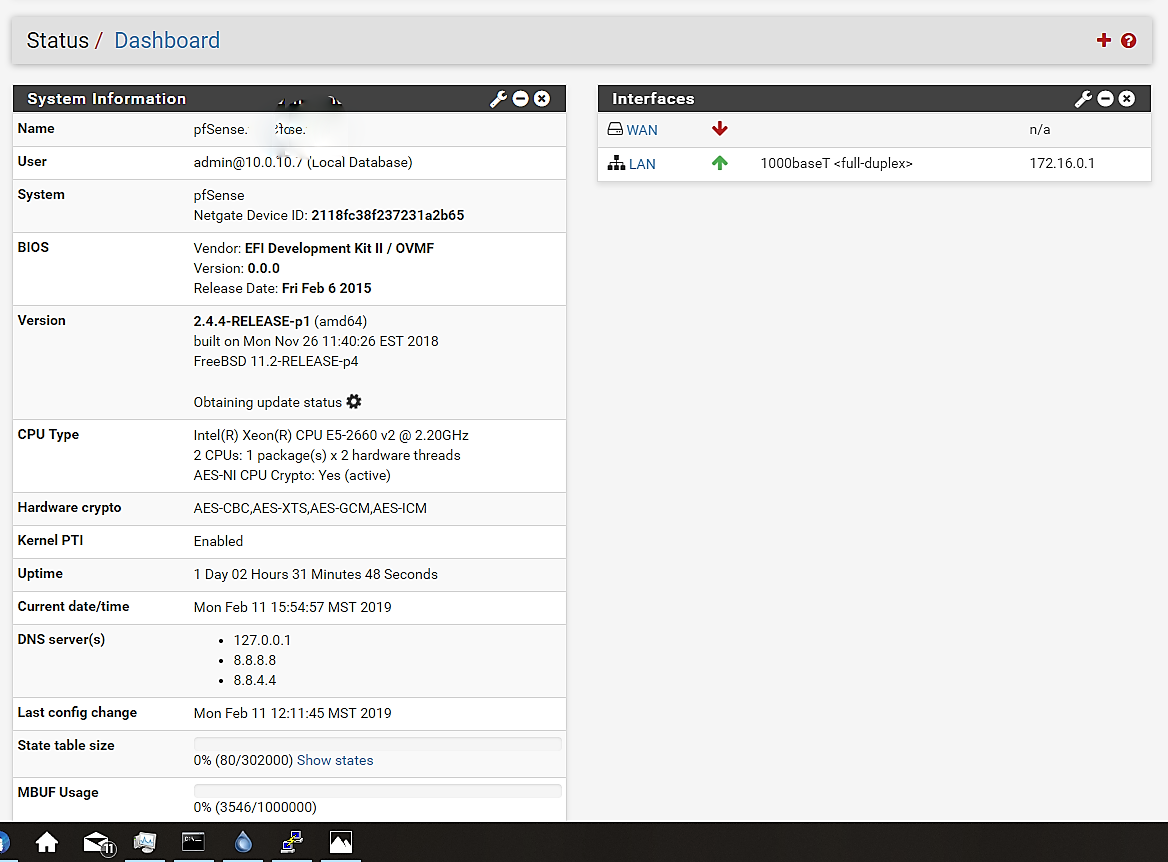Collapse the System Information widget
The width and height of the screenshot is (1168, 862).
click(x=520, y=99)
